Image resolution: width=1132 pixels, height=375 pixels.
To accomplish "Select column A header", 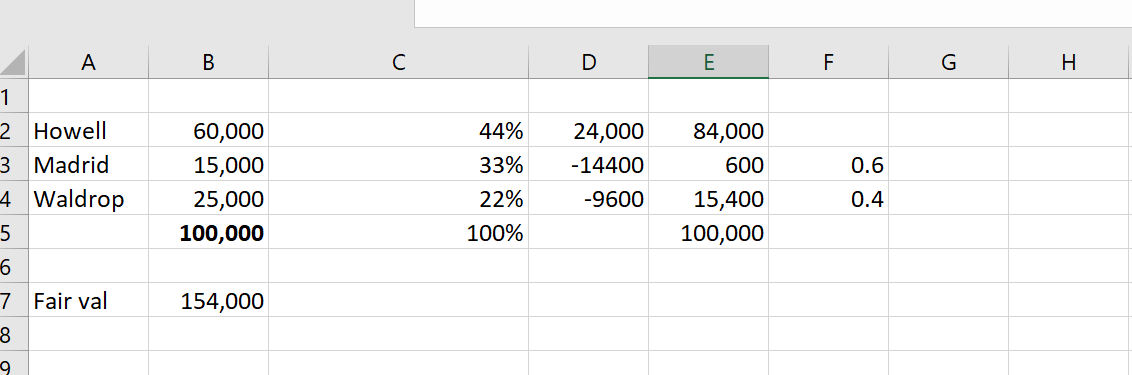I will (88, 62).
